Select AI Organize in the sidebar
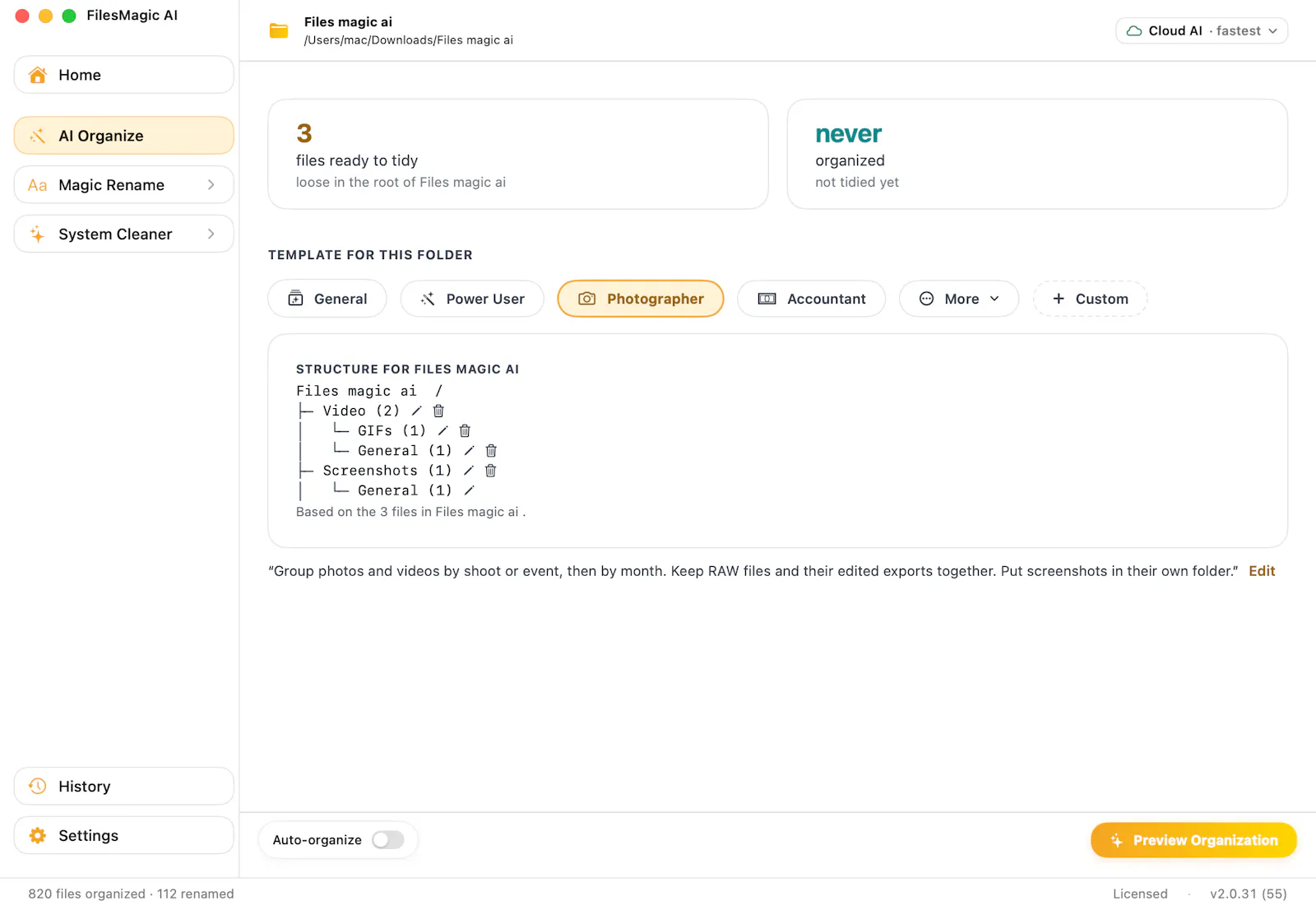This screenshot has height=910, width=1316. [x=124, y=136]
